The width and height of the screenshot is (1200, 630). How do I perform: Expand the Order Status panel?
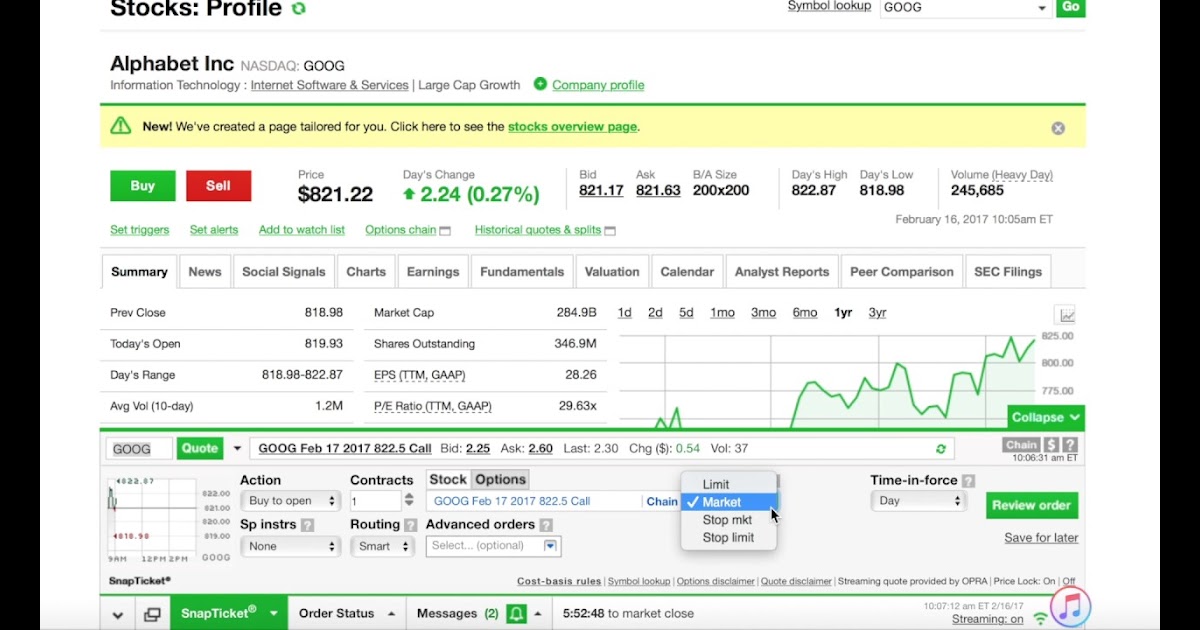(345, 614)
